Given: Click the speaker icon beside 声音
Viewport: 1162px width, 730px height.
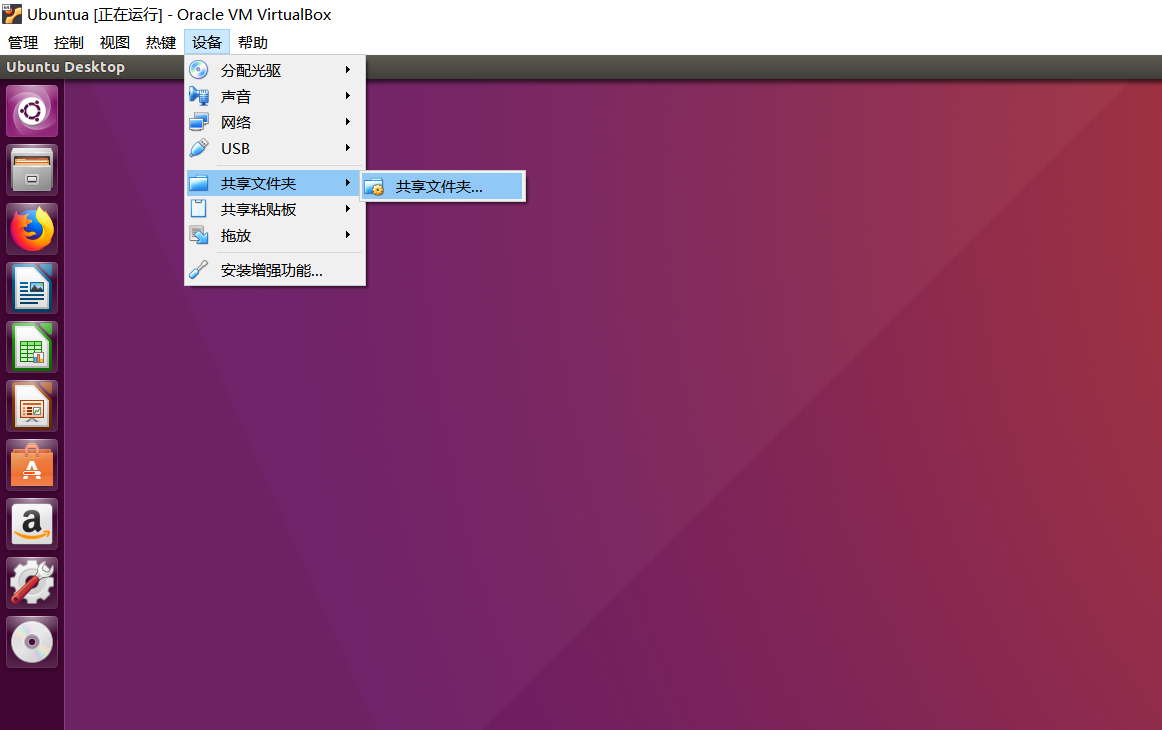Looking at the screenshot, I should 199,96.
